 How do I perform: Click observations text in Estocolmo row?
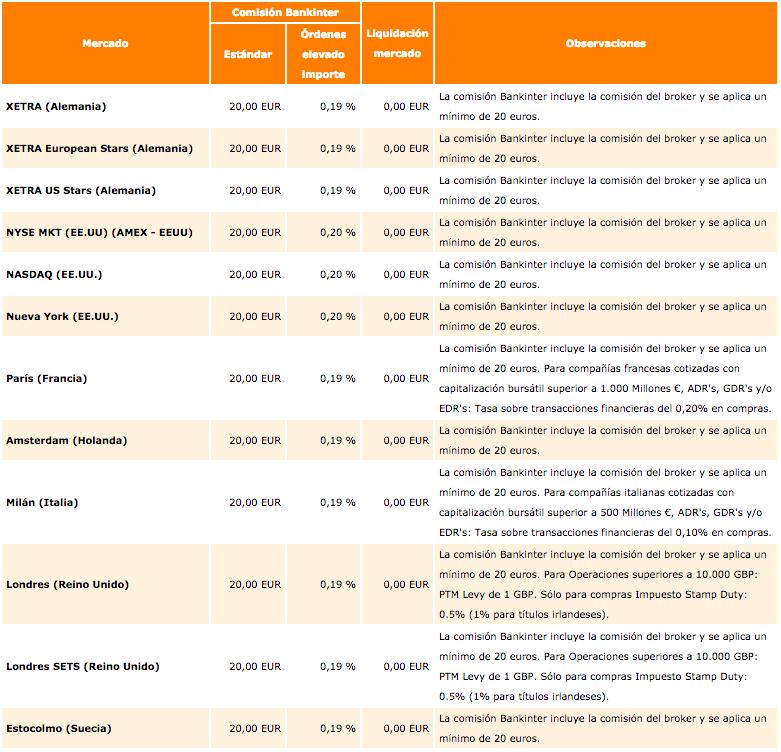pyautogui.click(x=603, y=728)
